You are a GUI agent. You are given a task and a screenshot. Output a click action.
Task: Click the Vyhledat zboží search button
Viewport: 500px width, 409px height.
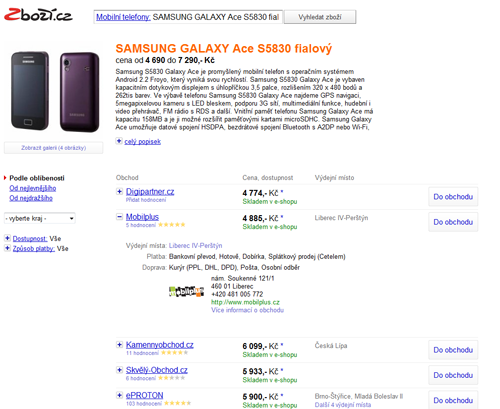(320, 17)
